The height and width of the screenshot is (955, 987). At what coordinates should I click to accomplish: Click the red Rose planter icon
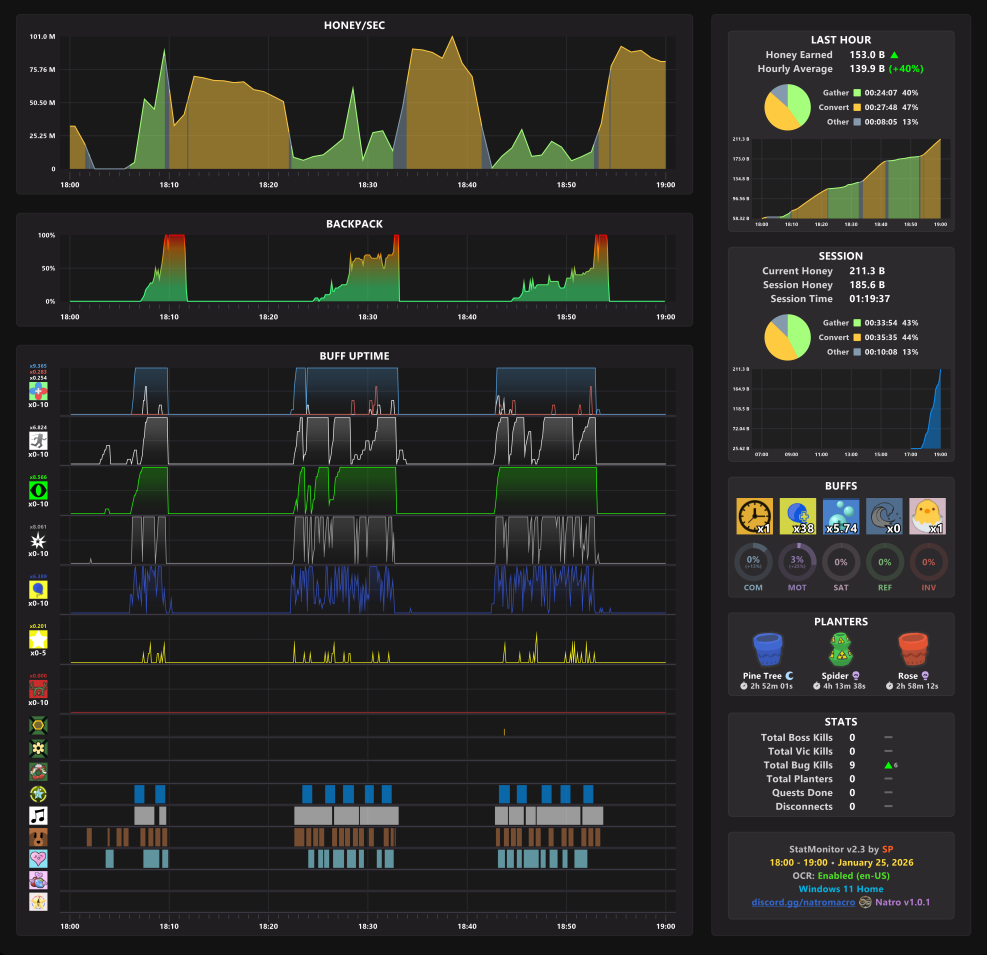click(913, 650)
